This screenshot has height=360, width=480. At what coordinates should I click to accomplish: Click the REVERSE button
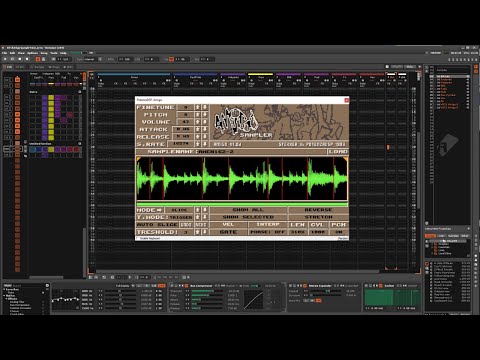[318, 210]
